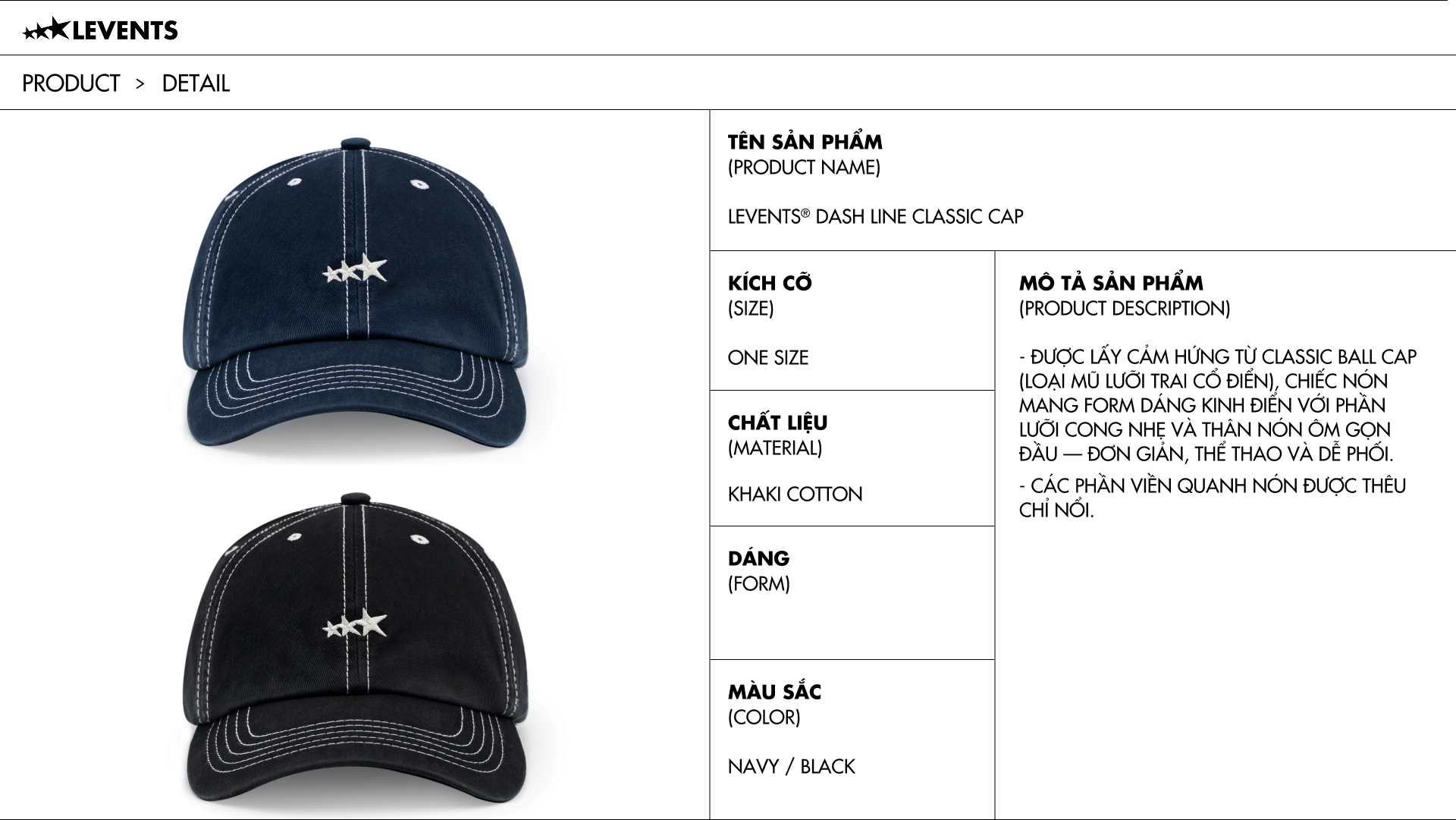
Task: Select the KHAKI COTTON material text
Action: (795, 494)
